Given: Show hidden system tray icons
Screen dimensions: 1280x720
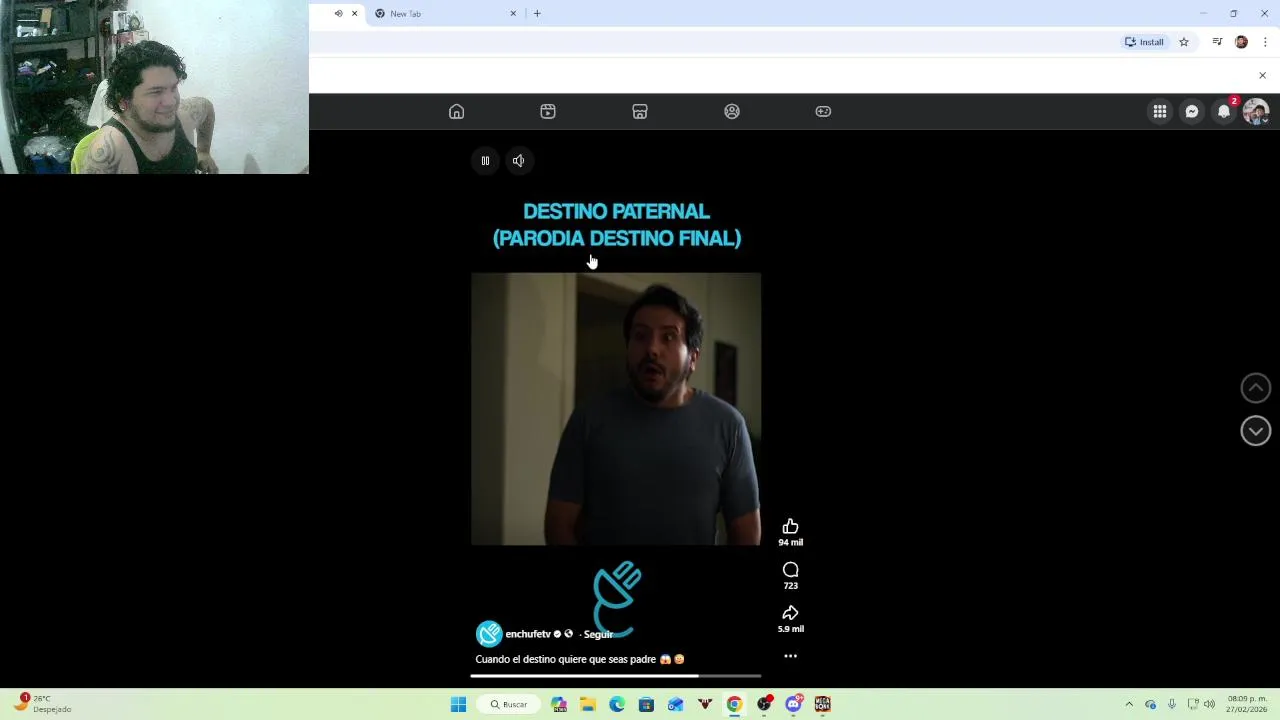Looking at the screenshot, I should pos(1129,704).
